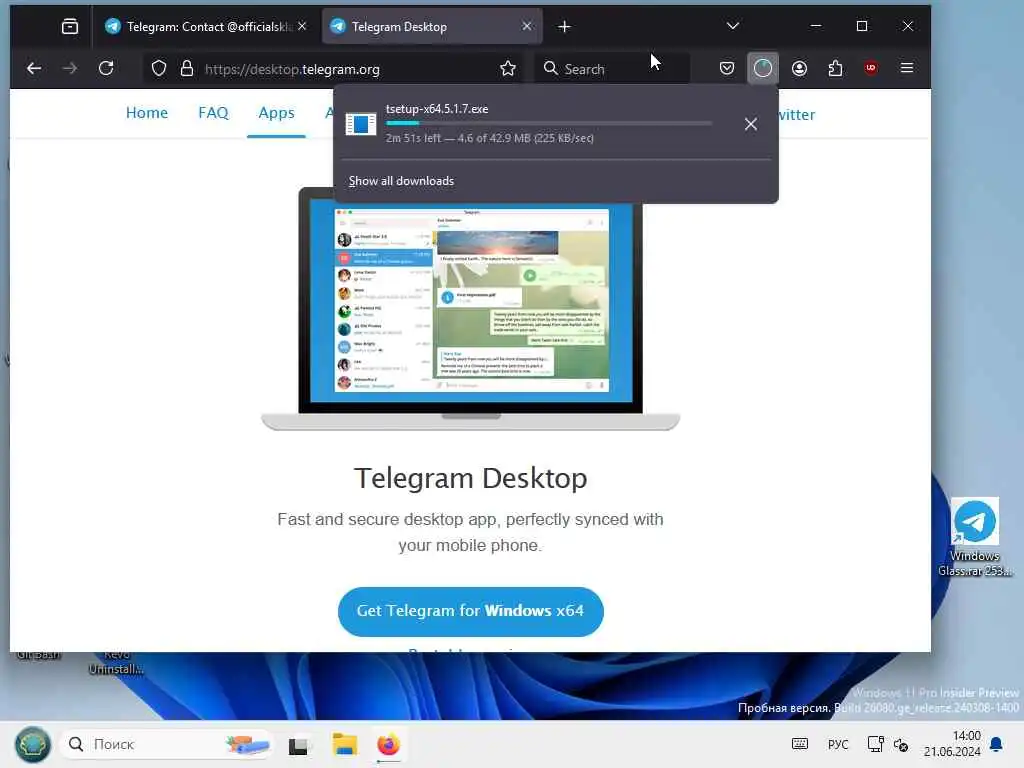The height and width of the screenshot is (768, 1024).
Task: Go back to previous page
Action: click(x=34, y=68)
